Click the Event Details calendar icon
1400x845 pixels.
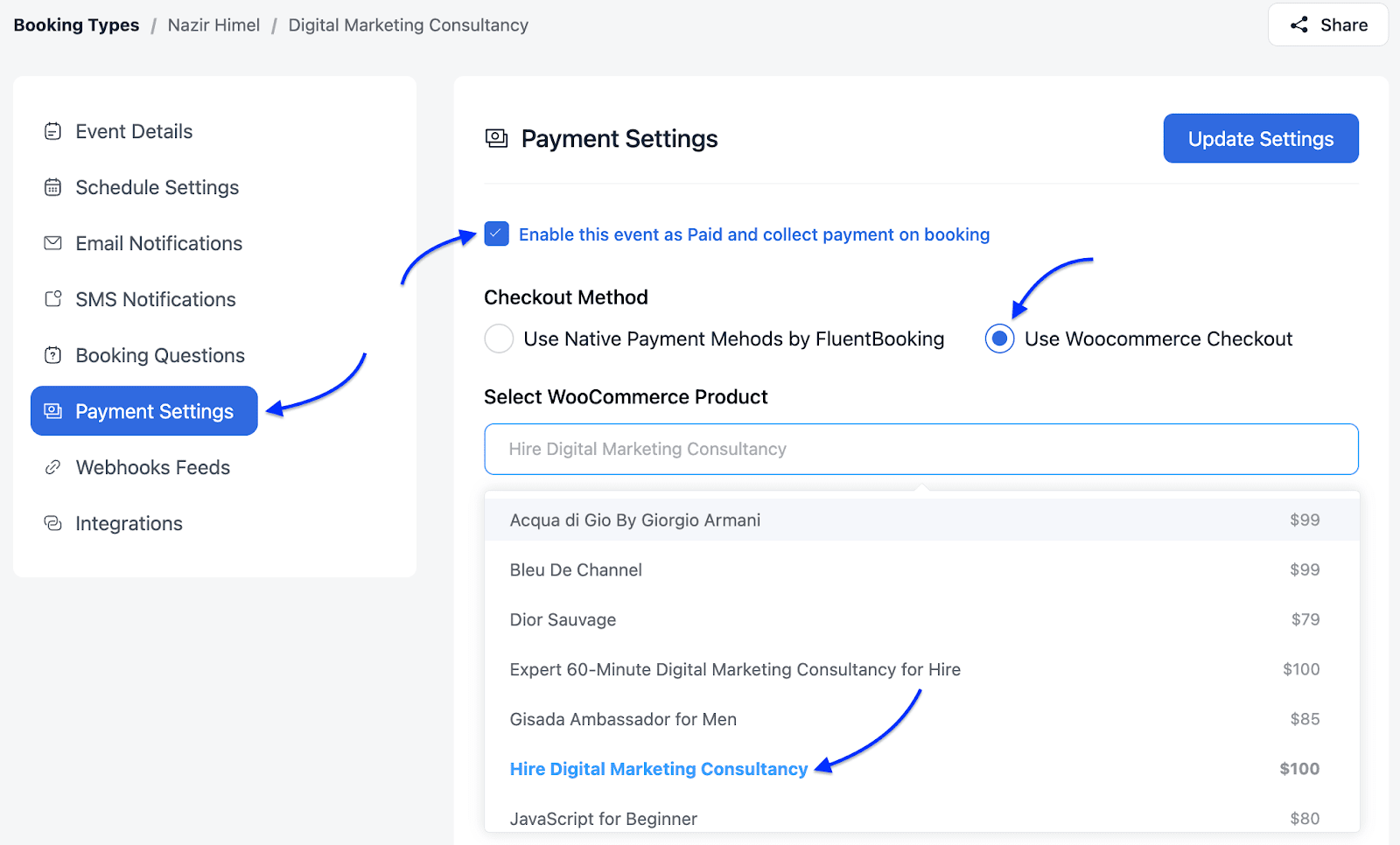pos(52,131)
